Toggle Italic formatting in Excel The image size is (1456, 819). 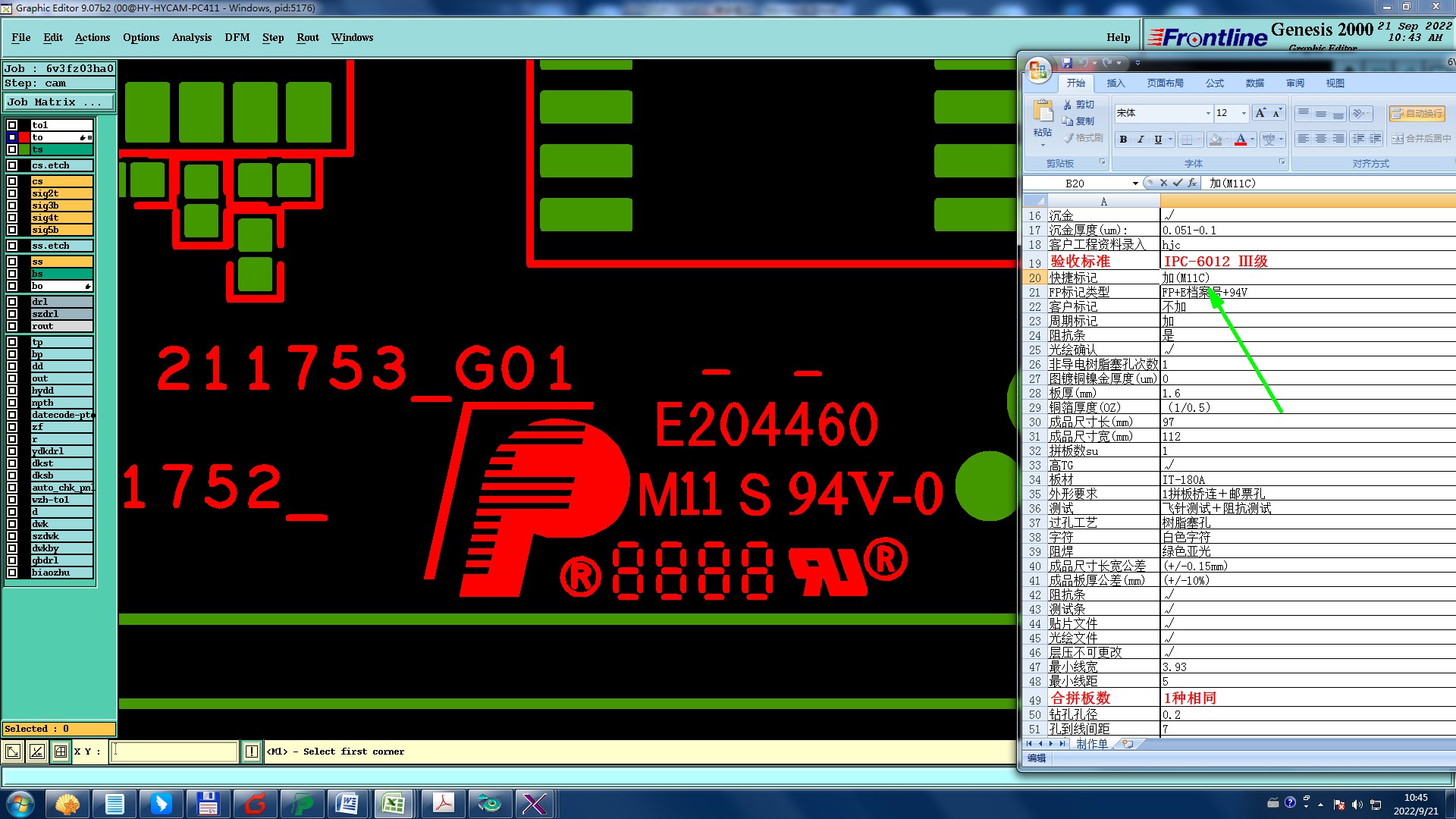coord(1141,140)
